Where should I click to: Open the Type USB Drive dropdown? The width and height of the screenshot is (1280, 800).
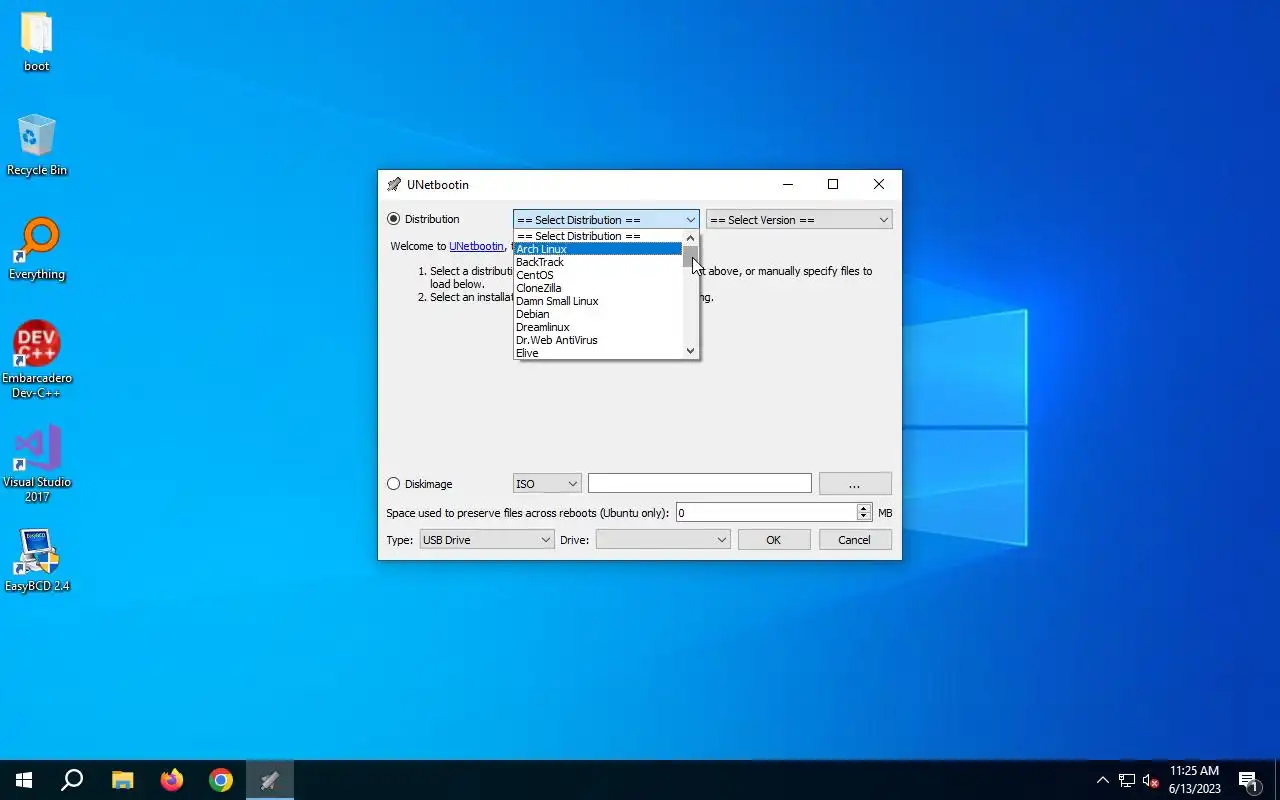coord(486,540)
